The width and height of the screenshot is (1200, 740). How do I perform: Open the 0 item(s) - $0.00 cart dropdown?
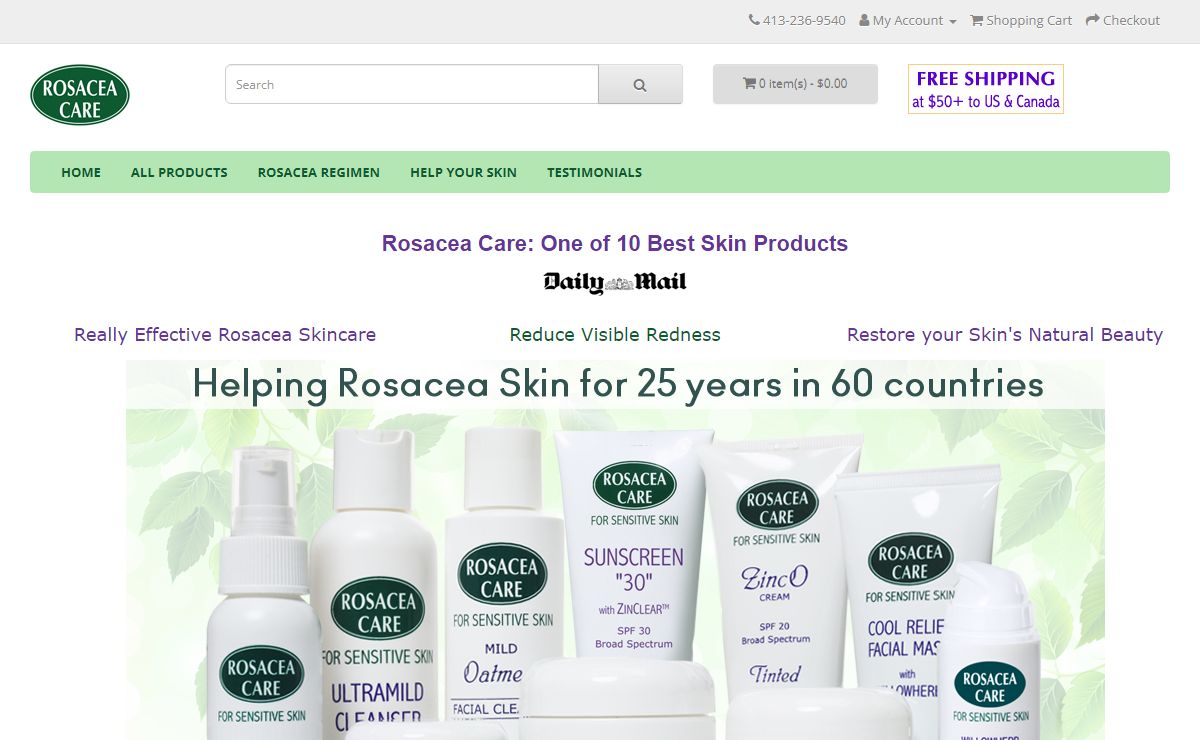[795, 84]
